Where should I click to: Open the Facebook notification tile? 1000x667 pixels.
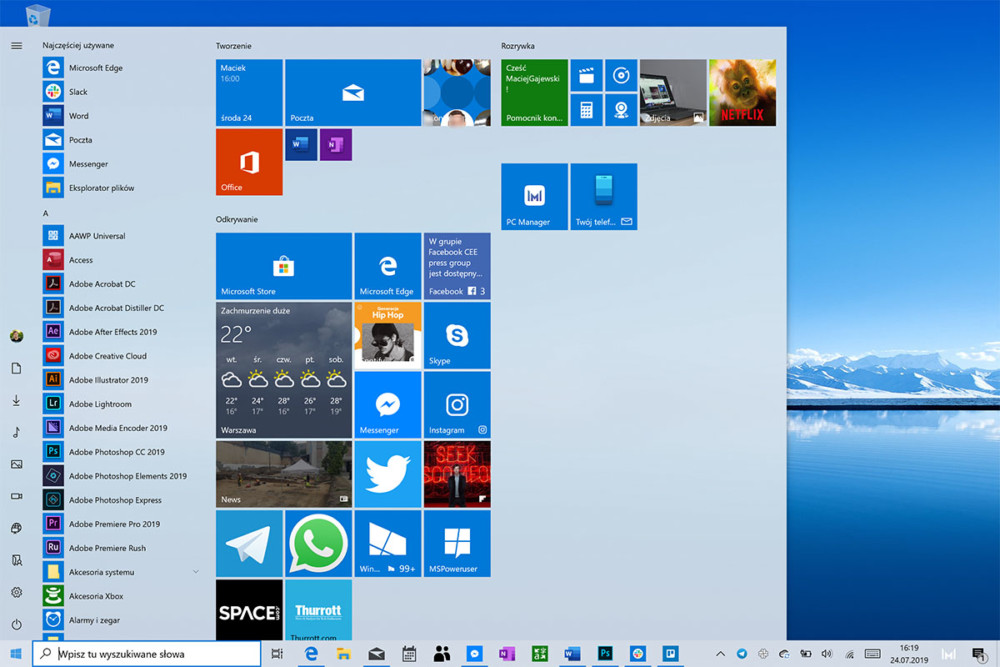457,266
